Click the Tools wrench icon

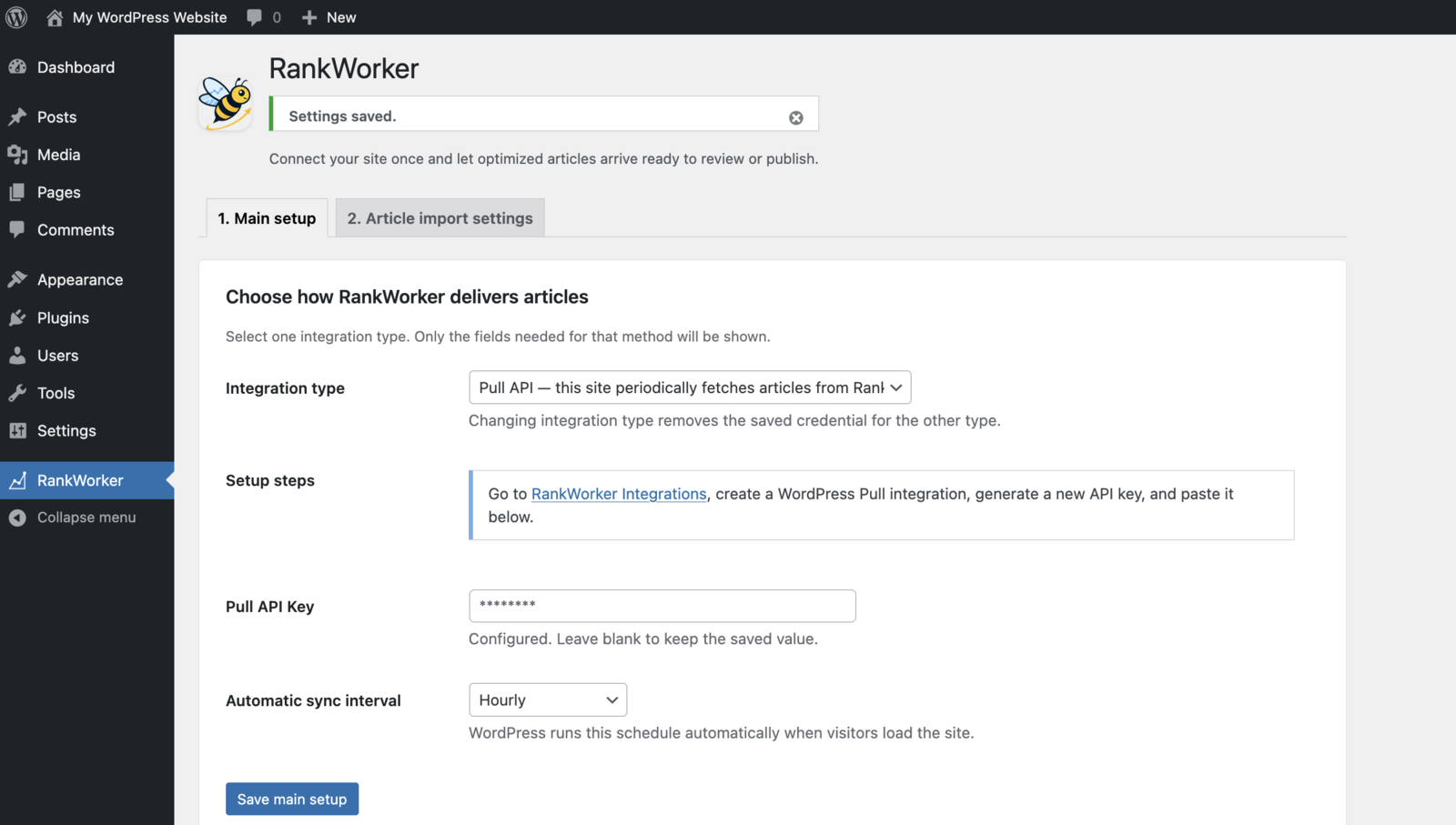17,393
